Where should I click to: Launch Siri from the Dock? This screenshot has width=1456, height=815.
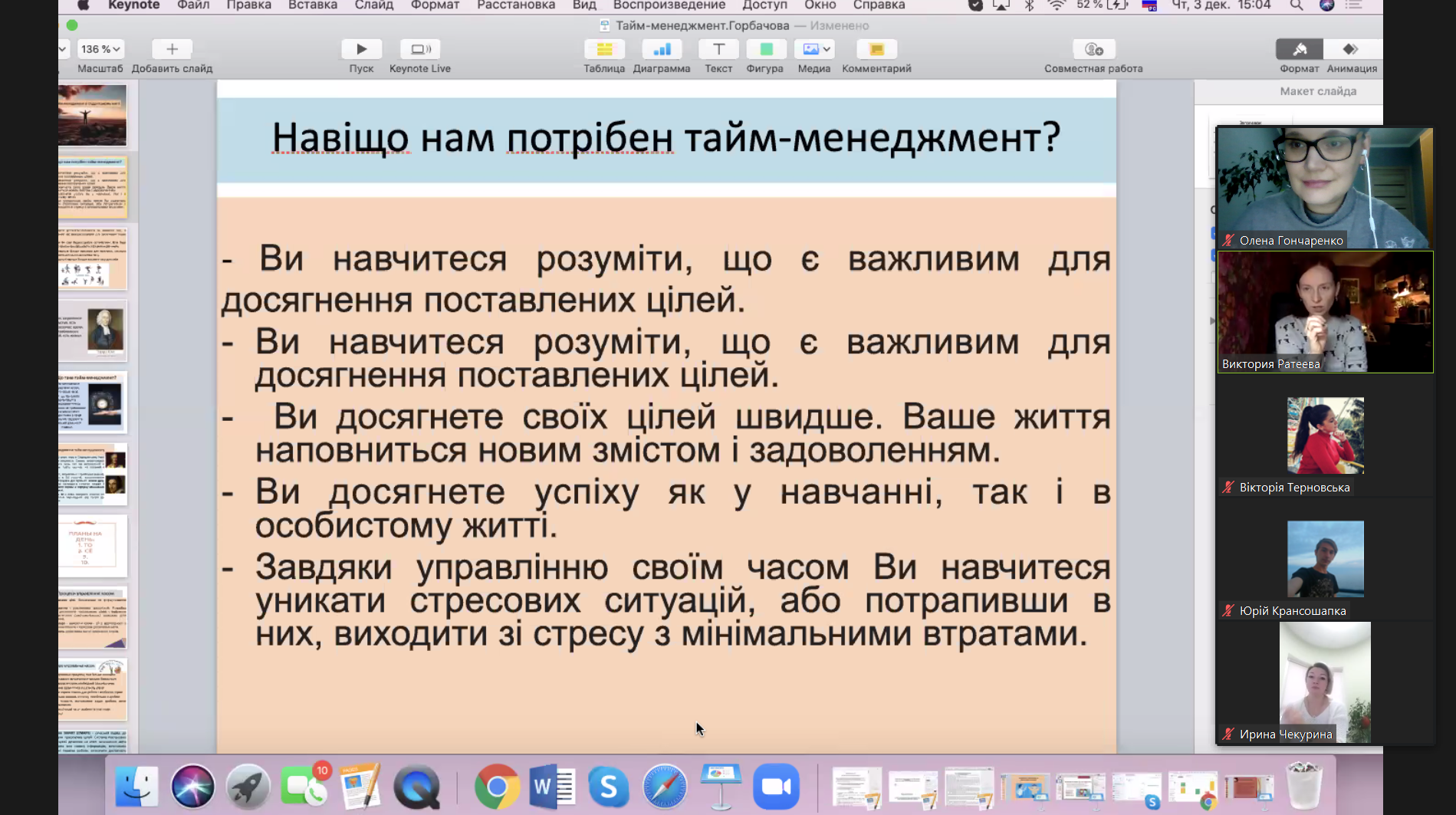(x=192, y=787)
